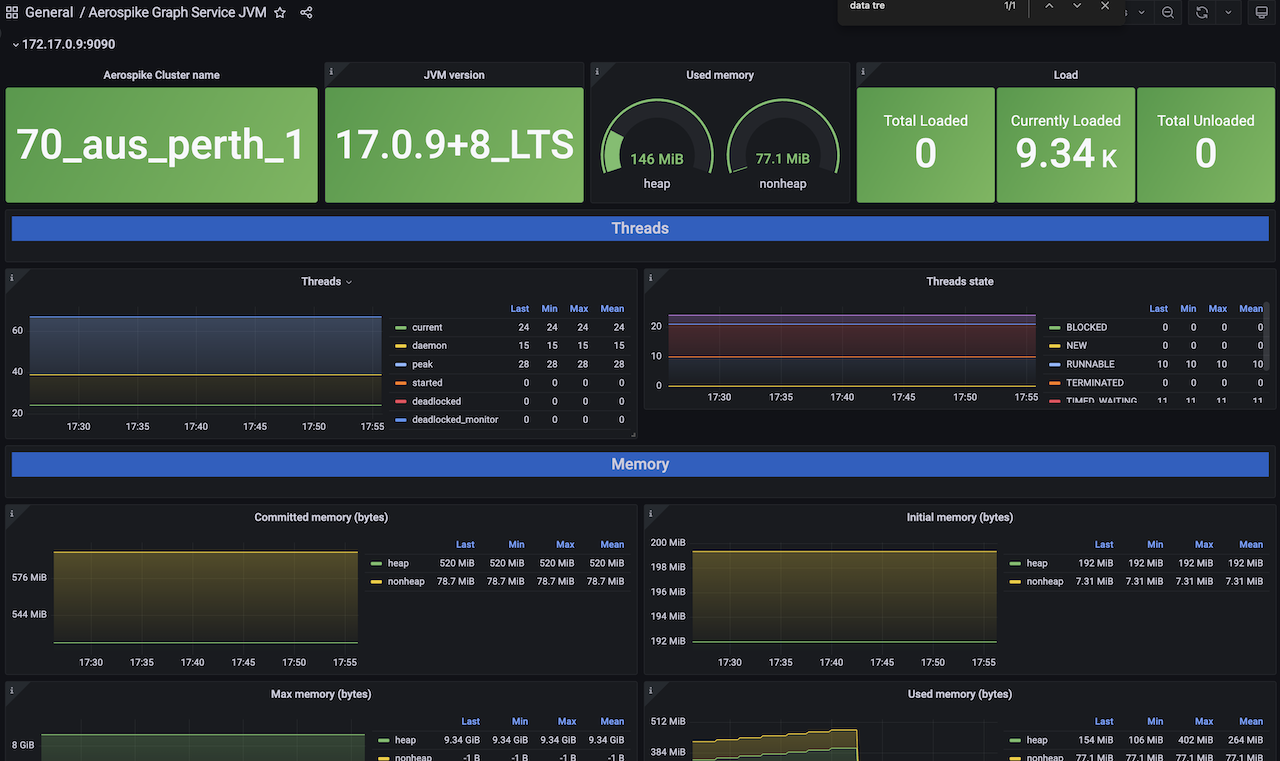The height and width of the screenshot is (761, 1280).
Task: Close the find-in-page bar
Action: click(x=1105, y=6)
